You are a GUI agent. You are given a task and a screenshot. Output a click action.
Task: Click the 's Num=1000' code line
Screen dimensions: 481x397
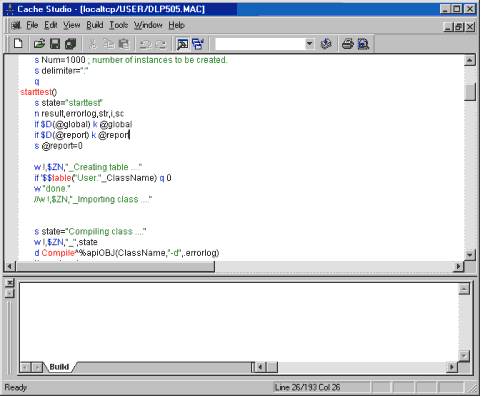tap(130, 60)
